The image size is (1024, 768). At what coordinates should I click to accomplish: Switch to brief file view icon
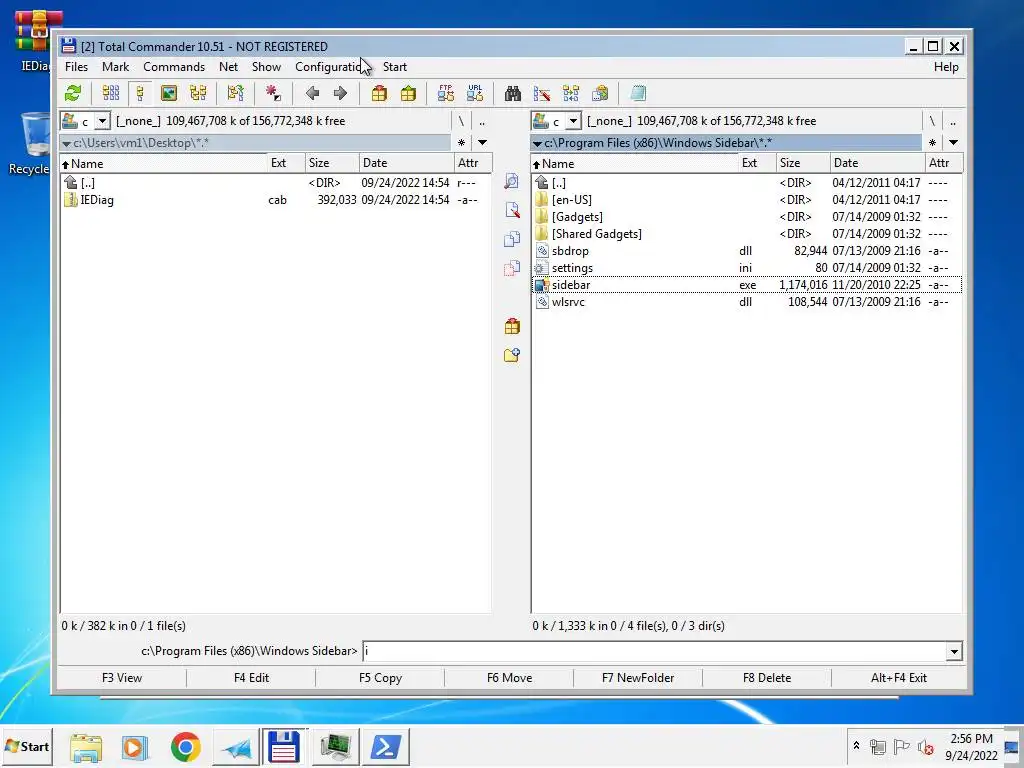(x=111, y=93)
